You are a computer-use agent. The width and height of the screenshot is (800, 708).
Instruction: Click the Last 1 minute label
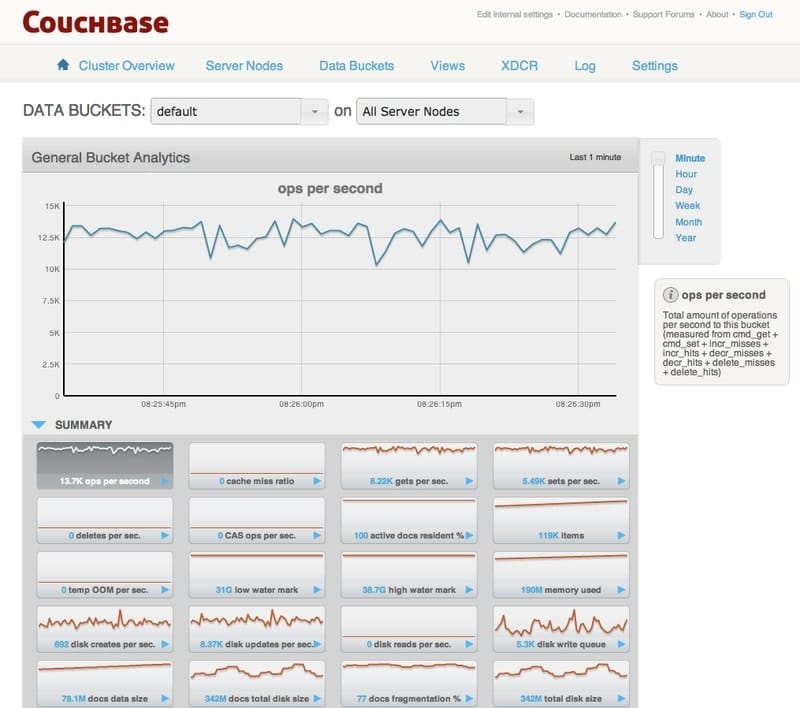[595, 157]
